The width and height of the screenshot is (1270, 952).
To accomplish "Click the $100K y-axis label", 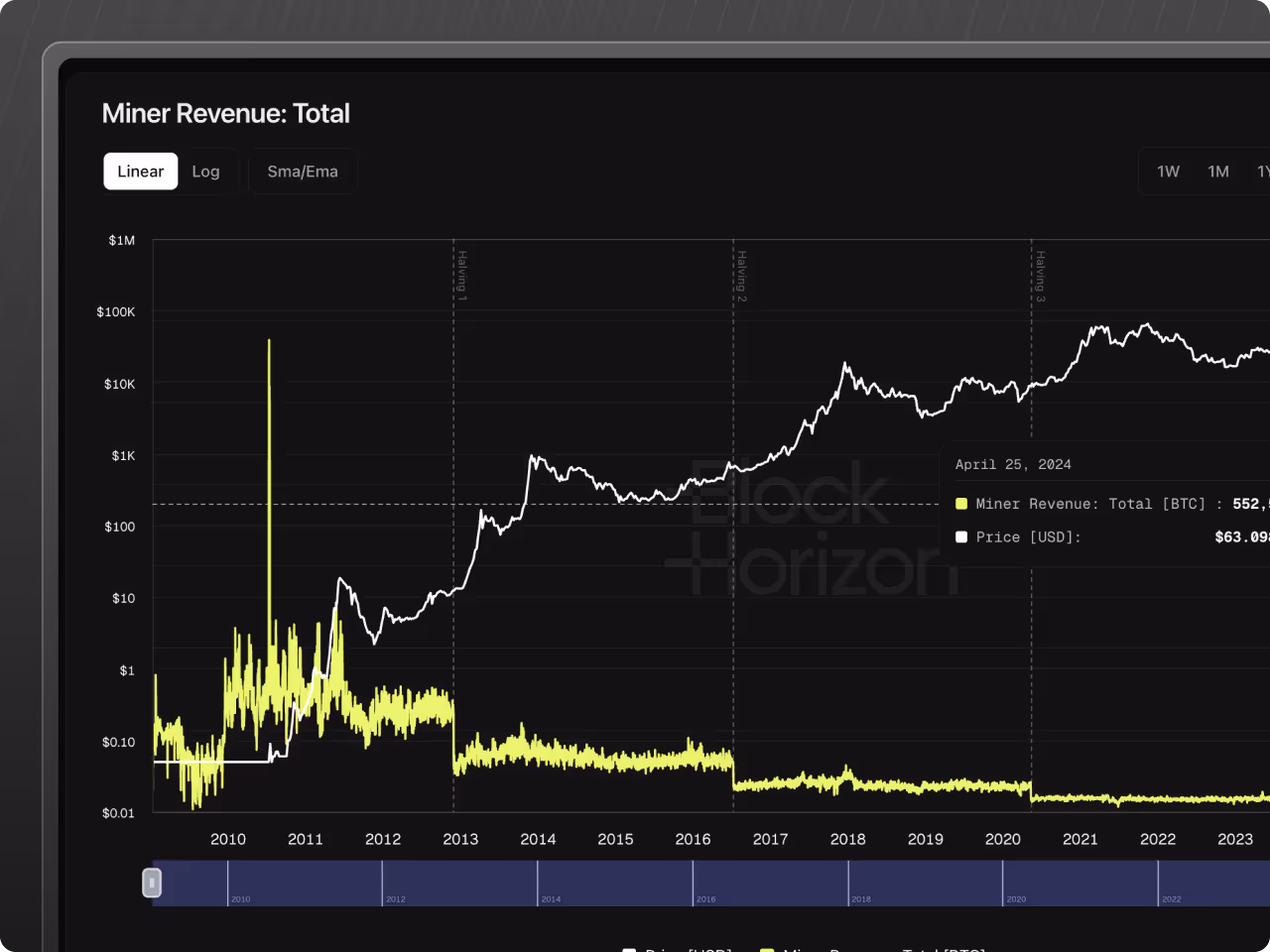I will (x=116, y=311).
